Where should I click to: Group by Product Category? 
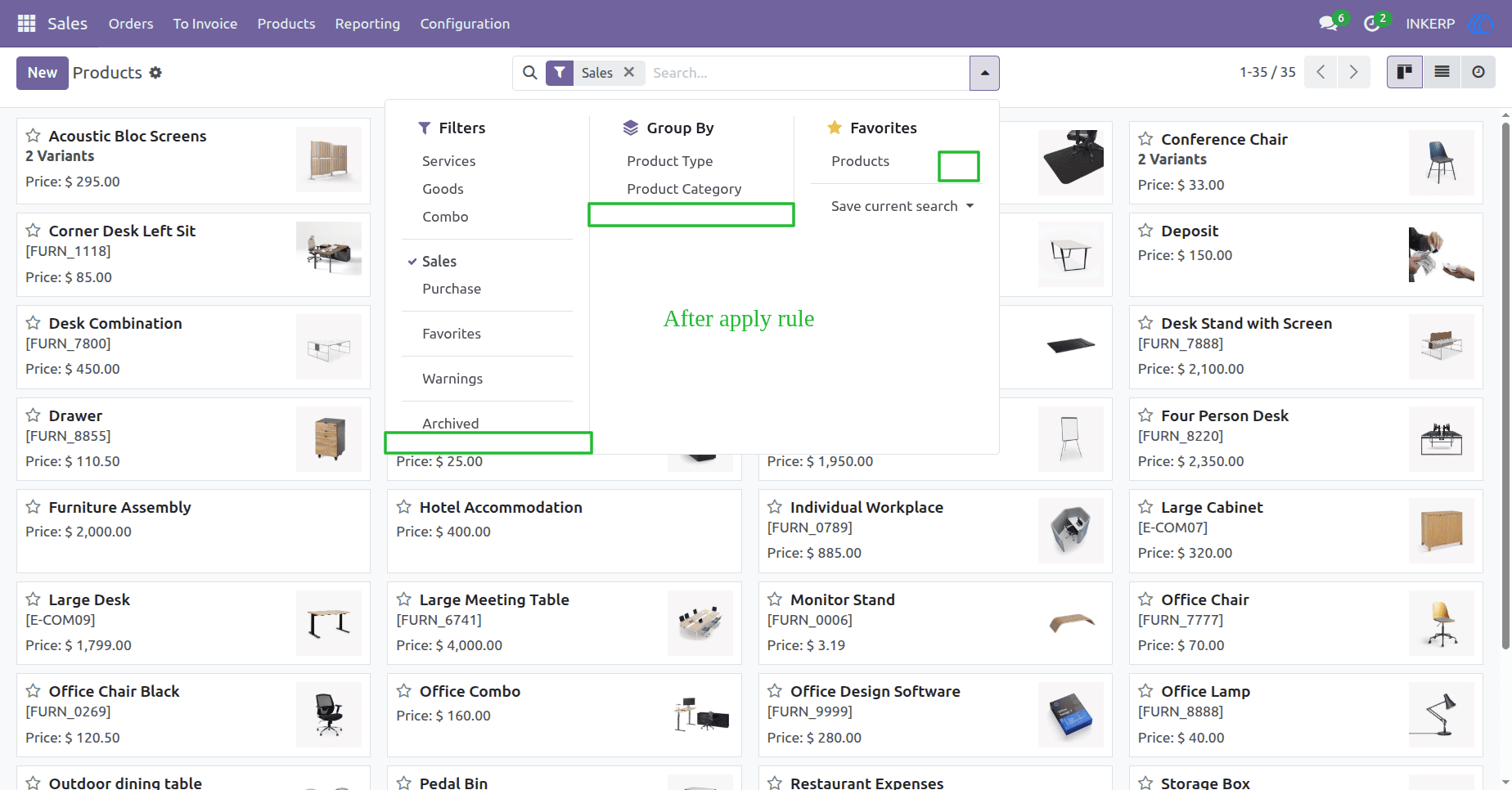(x=684, y=189)
